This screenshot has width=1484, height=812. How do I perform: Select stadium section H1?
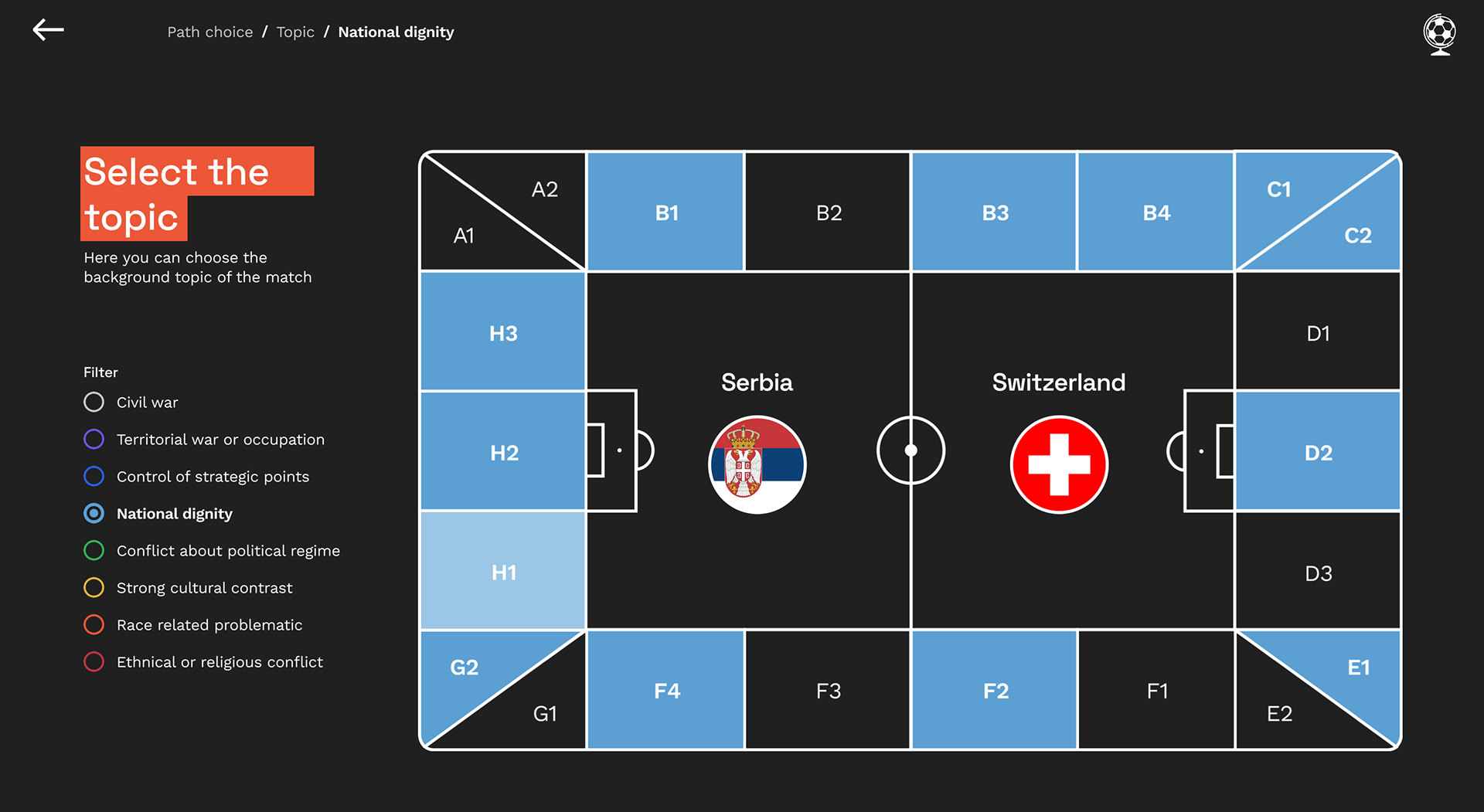(x=503, y=571)
